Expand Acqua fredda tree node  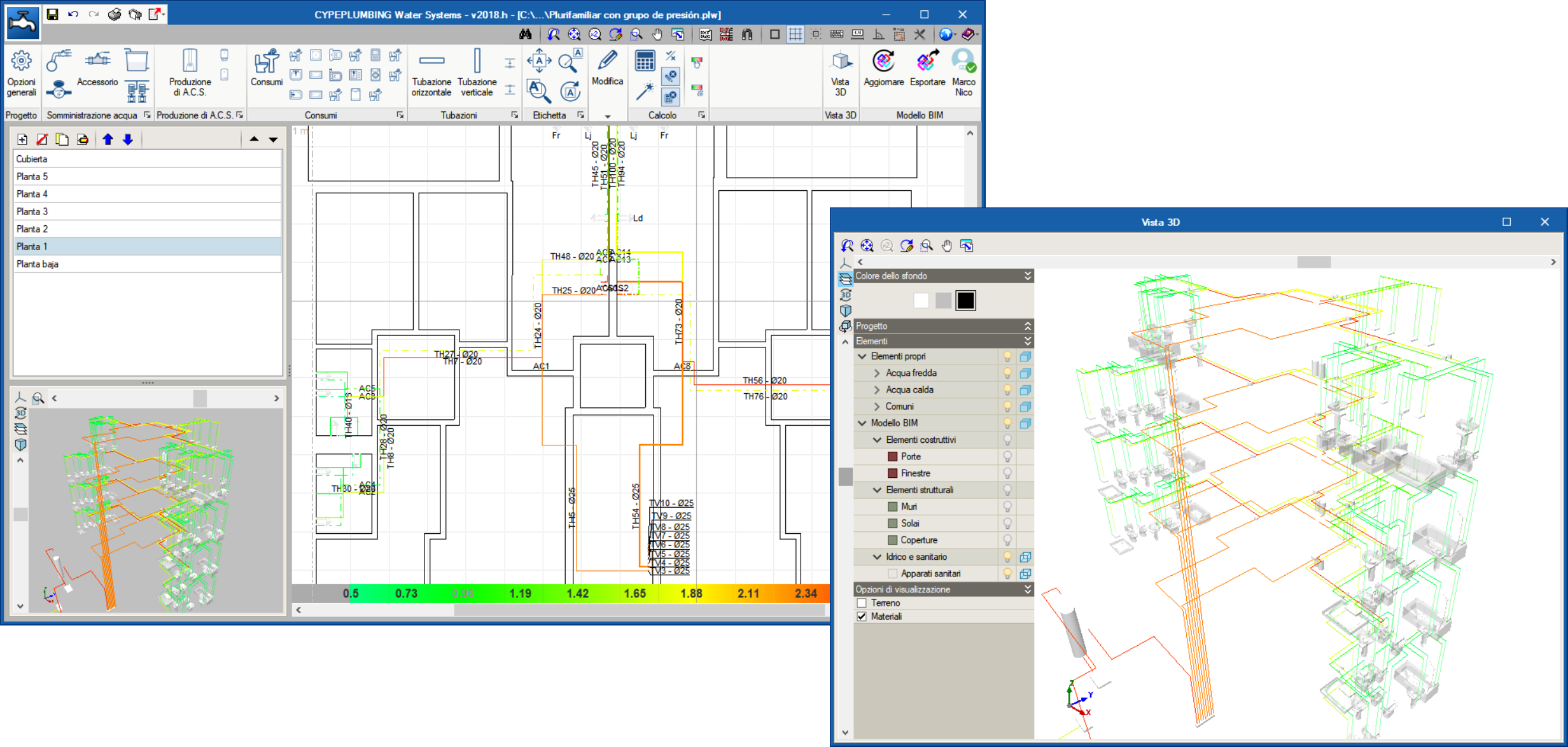877,373
